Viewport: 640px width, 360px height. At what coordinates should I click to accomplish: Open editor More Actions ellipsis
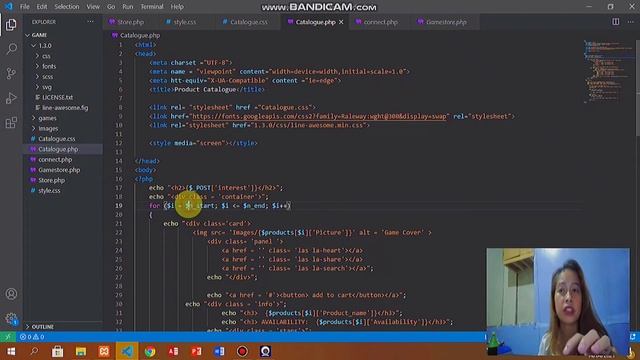pos(630,22)
